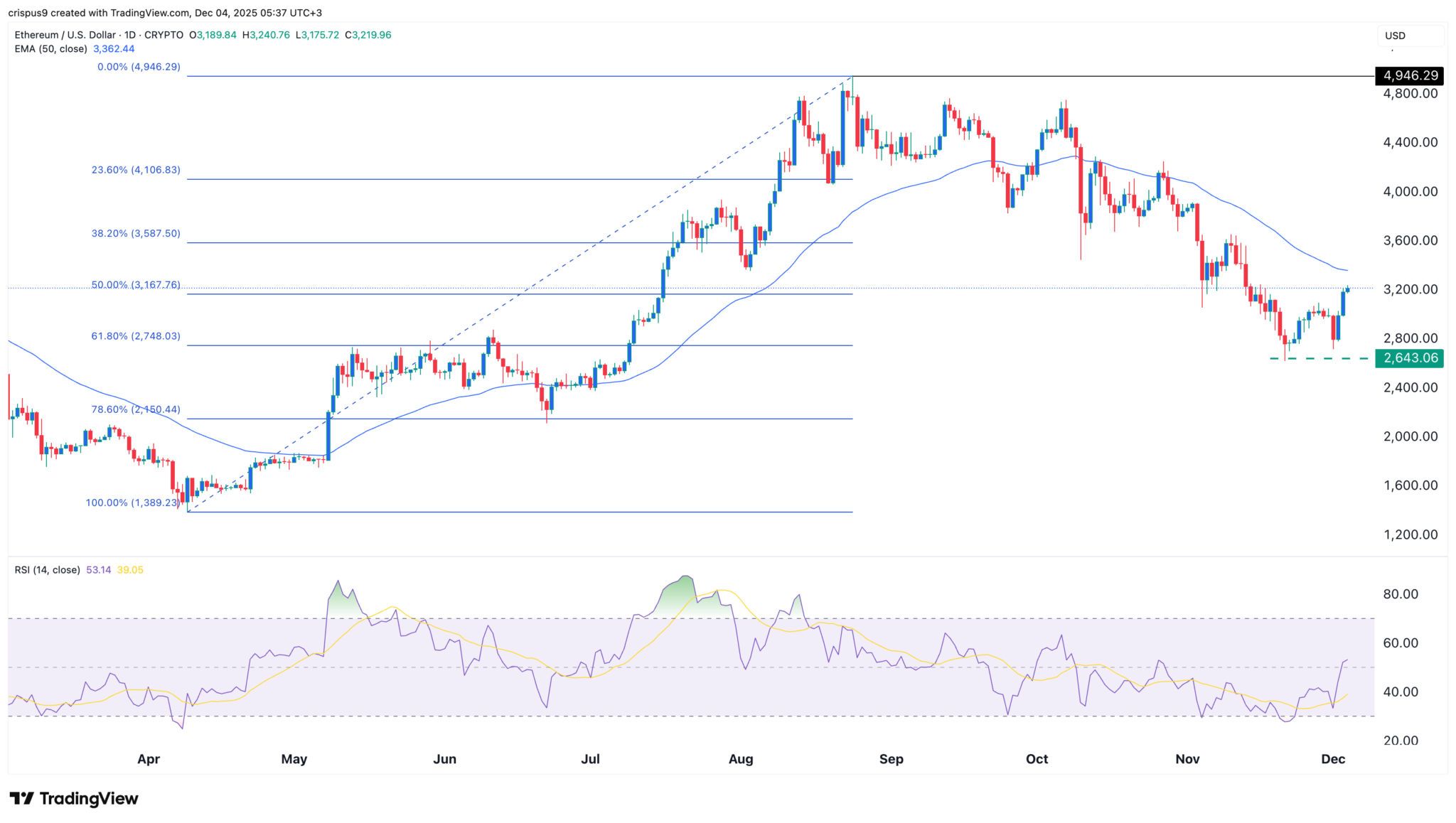Click the Dec label on the time axis
Screen dimensions: 1456x823
click(1334, 759)
